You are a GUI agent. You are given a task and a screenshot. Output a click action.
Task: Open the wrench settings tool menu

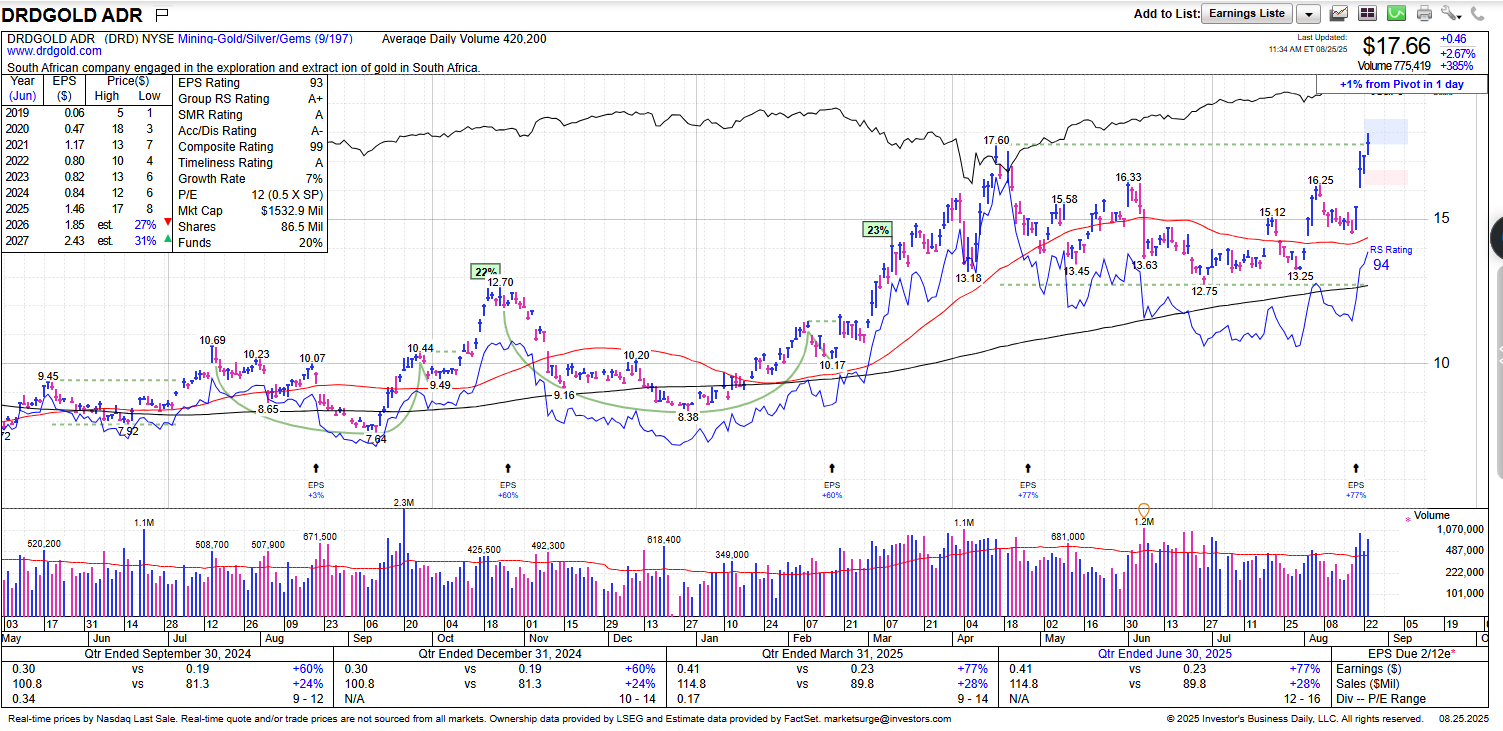pyautogui.click(x=1451, y=14)
